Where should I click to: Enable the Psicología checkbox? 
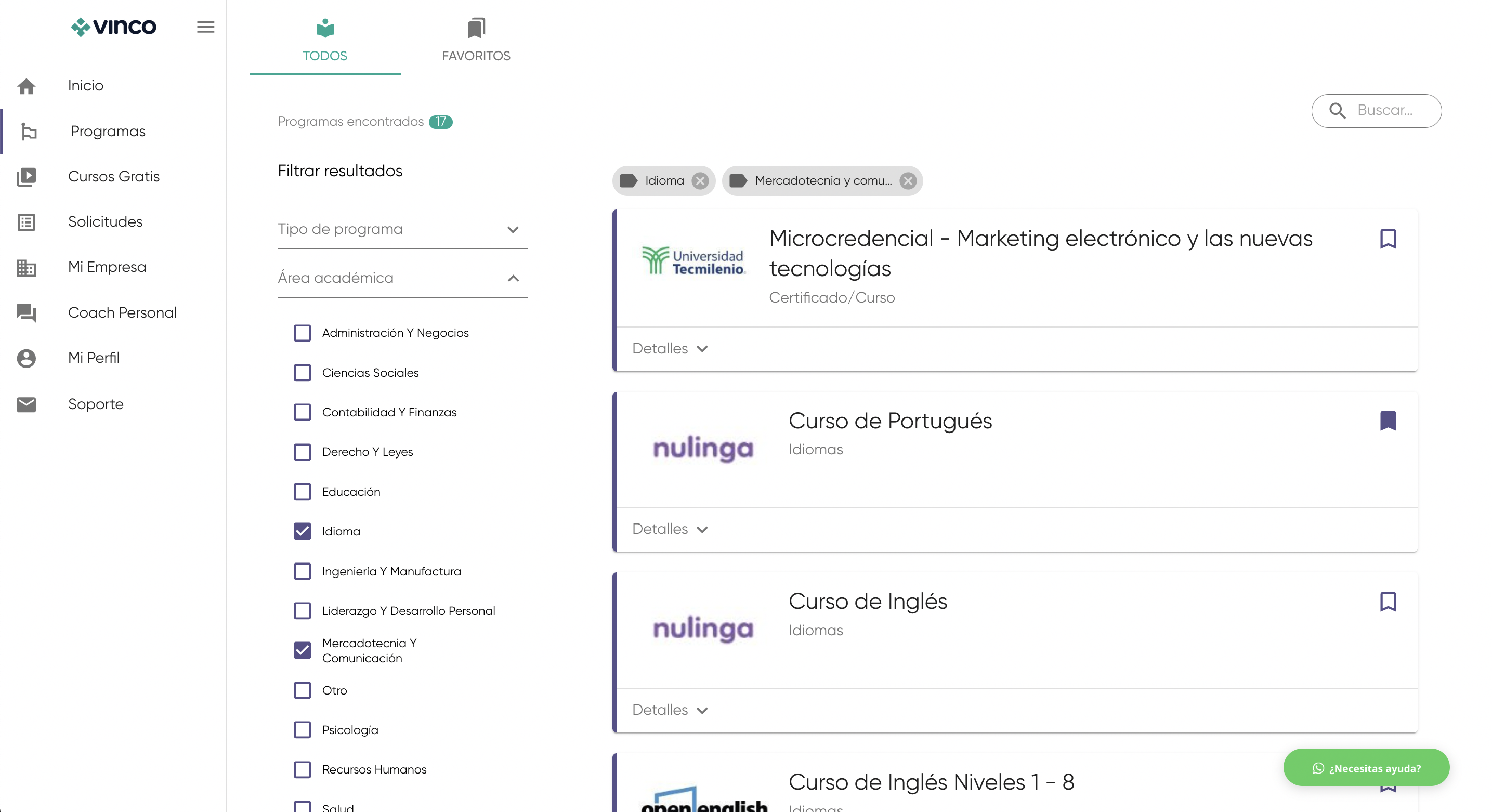pos(302,730)
